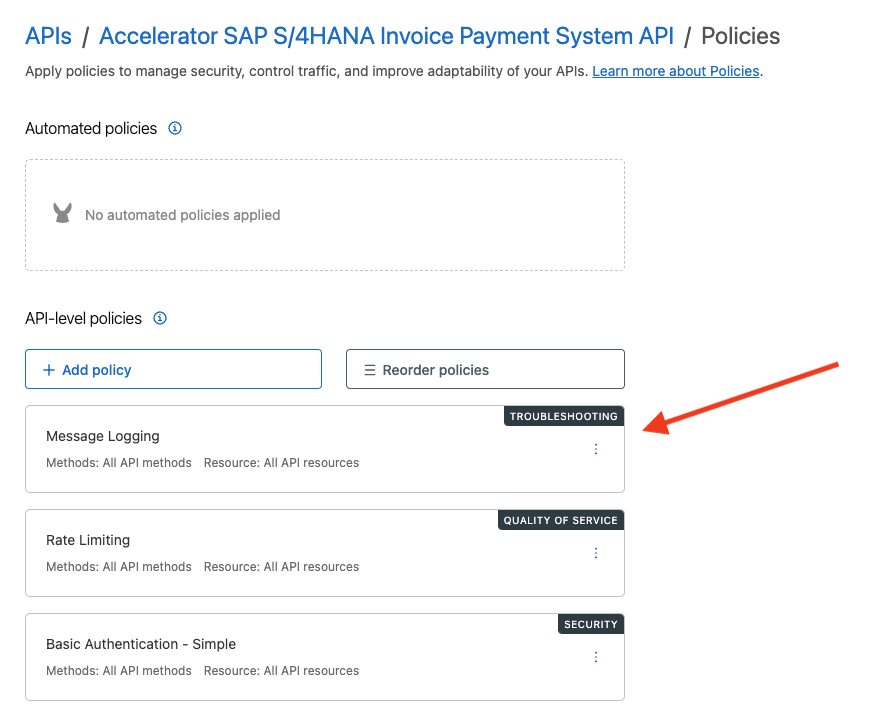The width and height of the screenshot is (885, 720).
Task: Click the Reorder policies list icon
Action: (369, 370)
